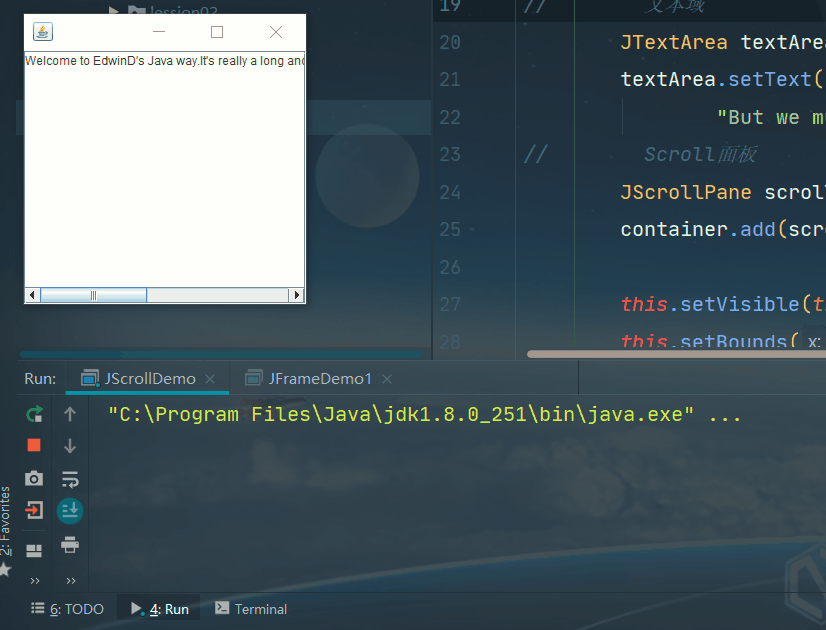Select the JScrollDemo run tab
This screenshot has width=826, height=630.
tap(150, 379)
